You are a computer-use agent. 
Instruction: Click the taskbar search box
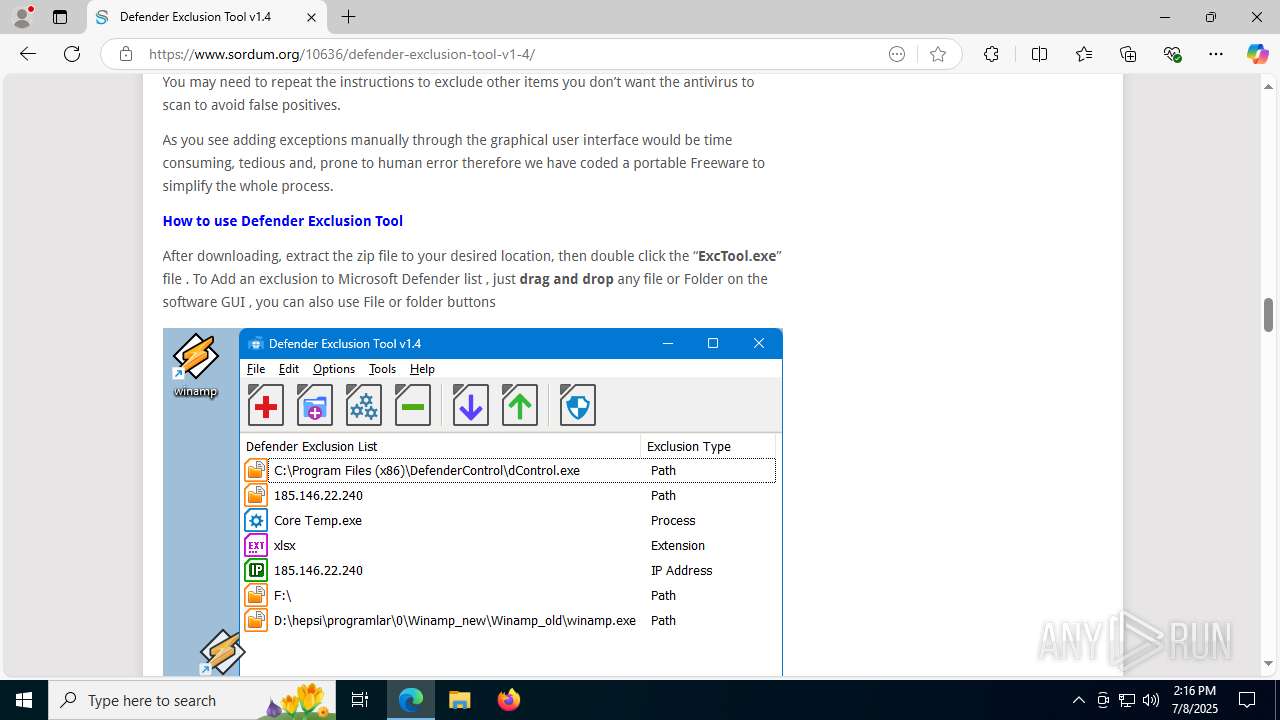[193, 700]
